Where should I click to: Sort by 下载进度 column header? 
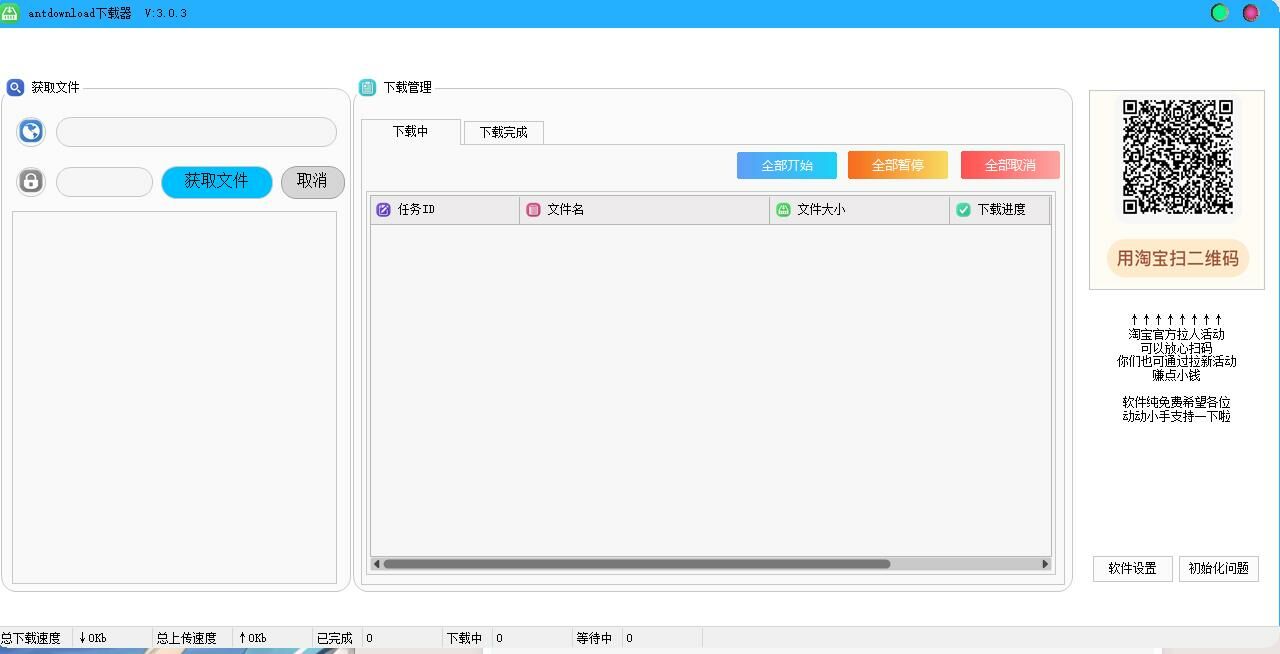click(999, 210)
